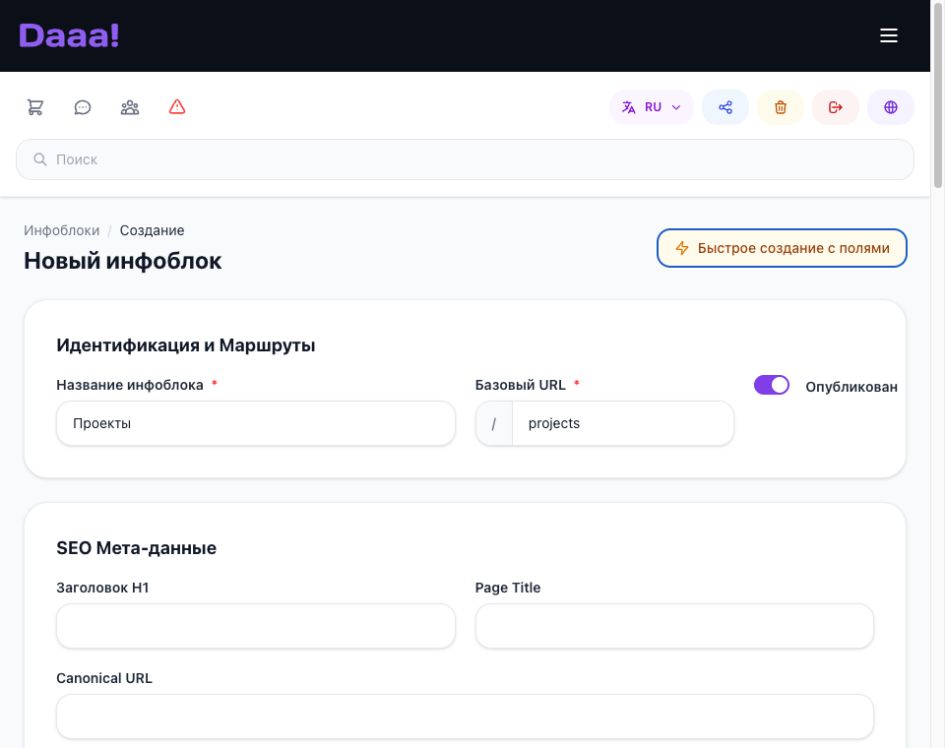Click the red logout icon button
The width and height of the screenshot is (945, 748).
point(835,107)
